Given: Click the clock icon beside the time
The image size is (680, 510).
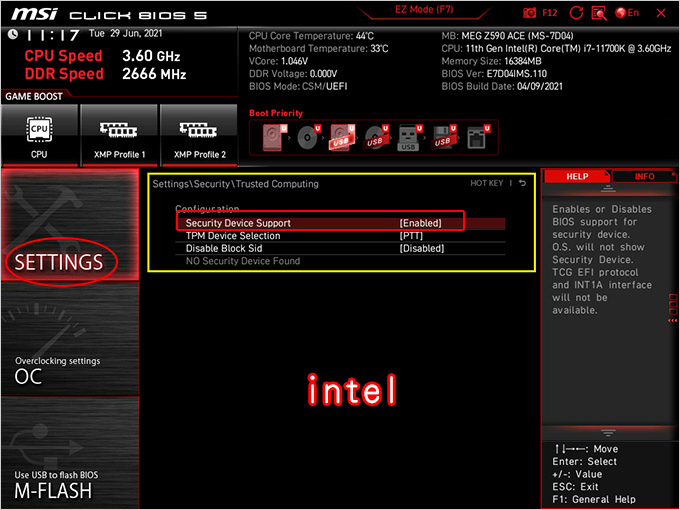Looking at the screenshot, I should point(13,34).
